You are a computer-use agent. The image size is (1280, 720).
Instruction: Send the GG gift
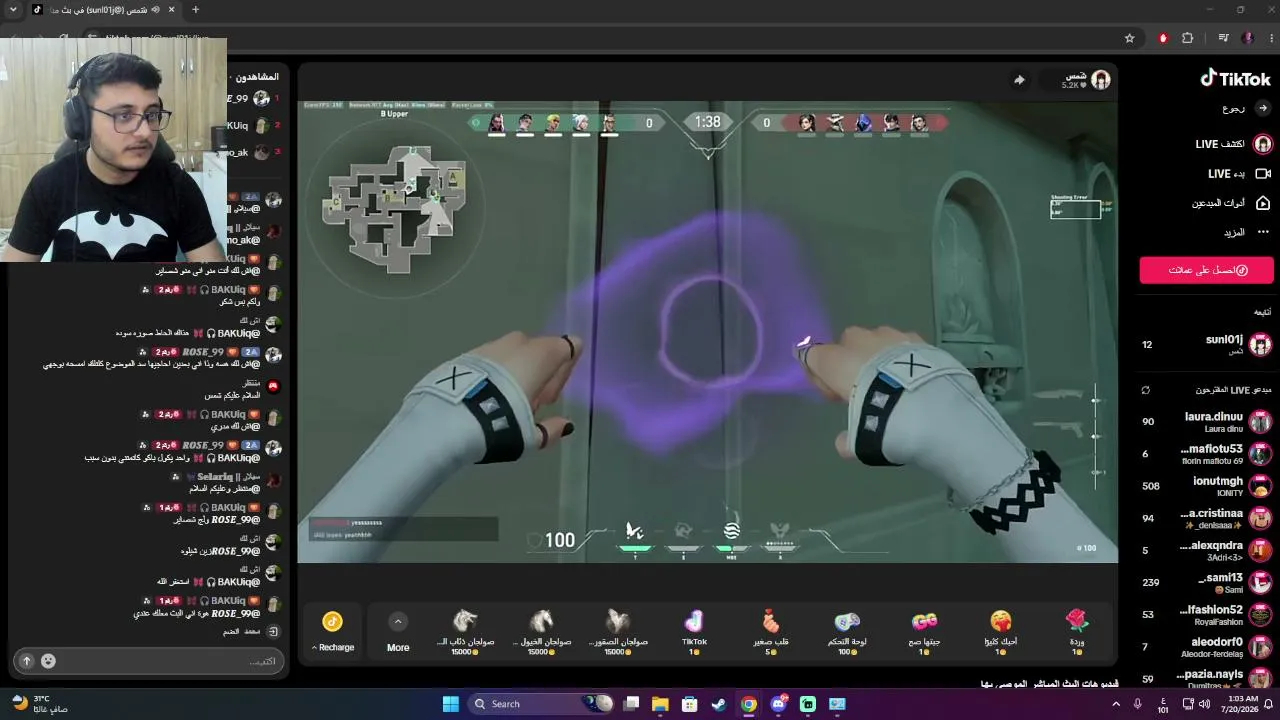click(924, 631)
